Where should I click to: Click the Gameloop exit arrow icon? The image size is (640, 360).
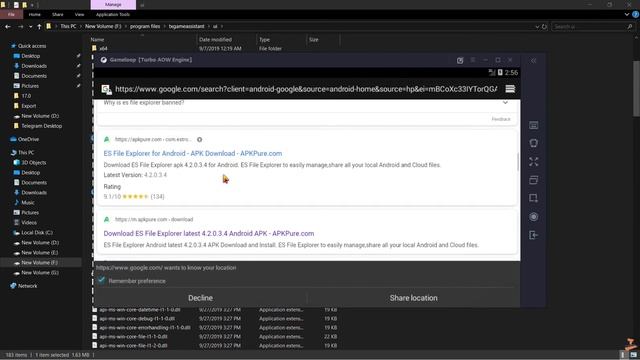[533, 235]
